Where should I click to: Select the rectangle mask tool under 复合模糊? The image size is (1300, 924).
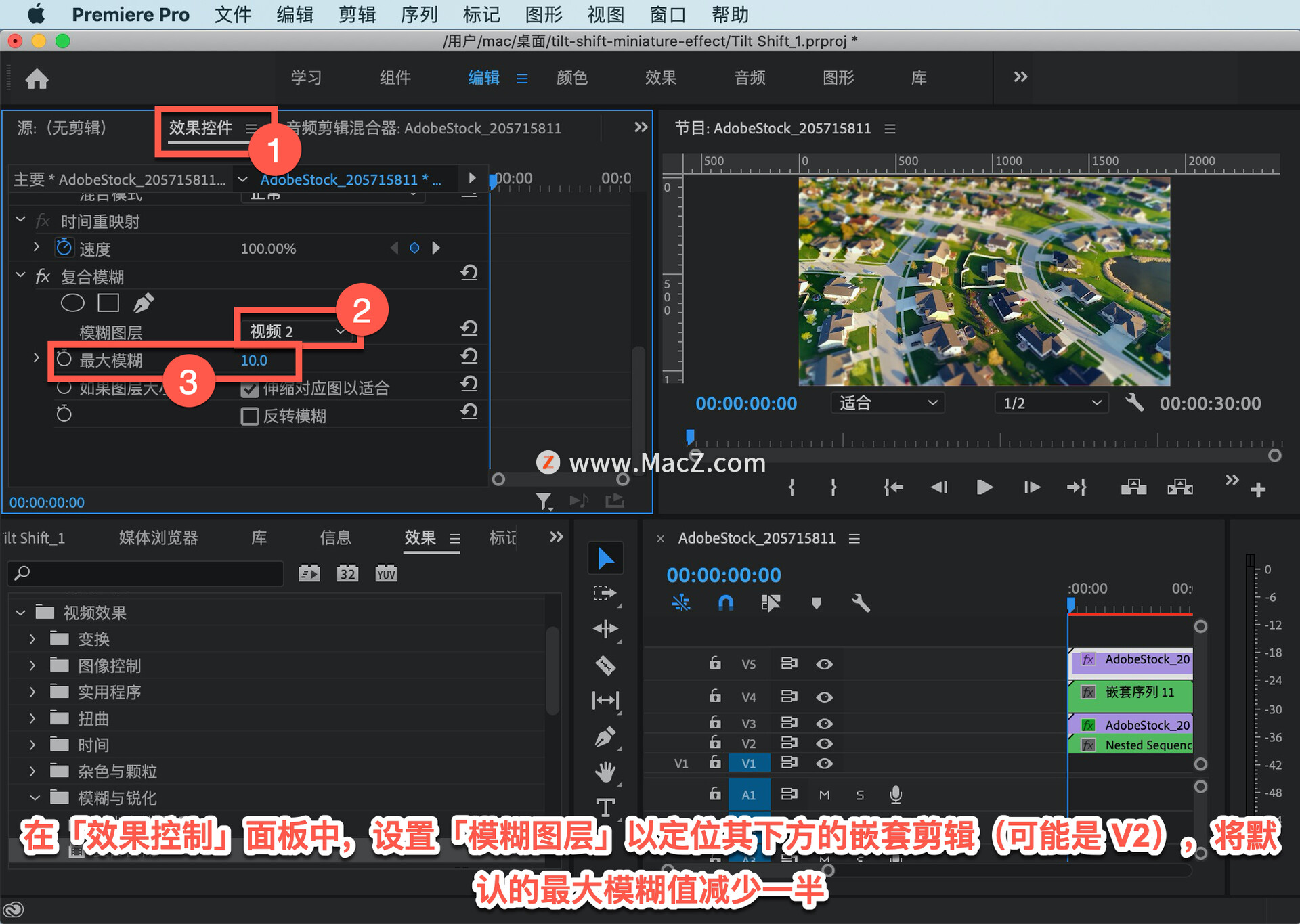click(x=108, y=303)
